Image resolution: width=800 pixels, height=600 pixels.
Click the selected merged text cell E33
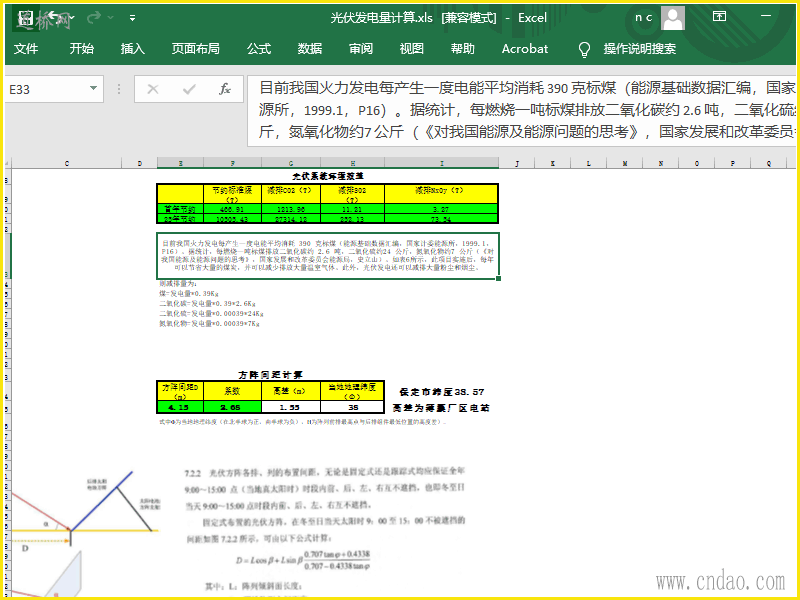click(328, 256)
